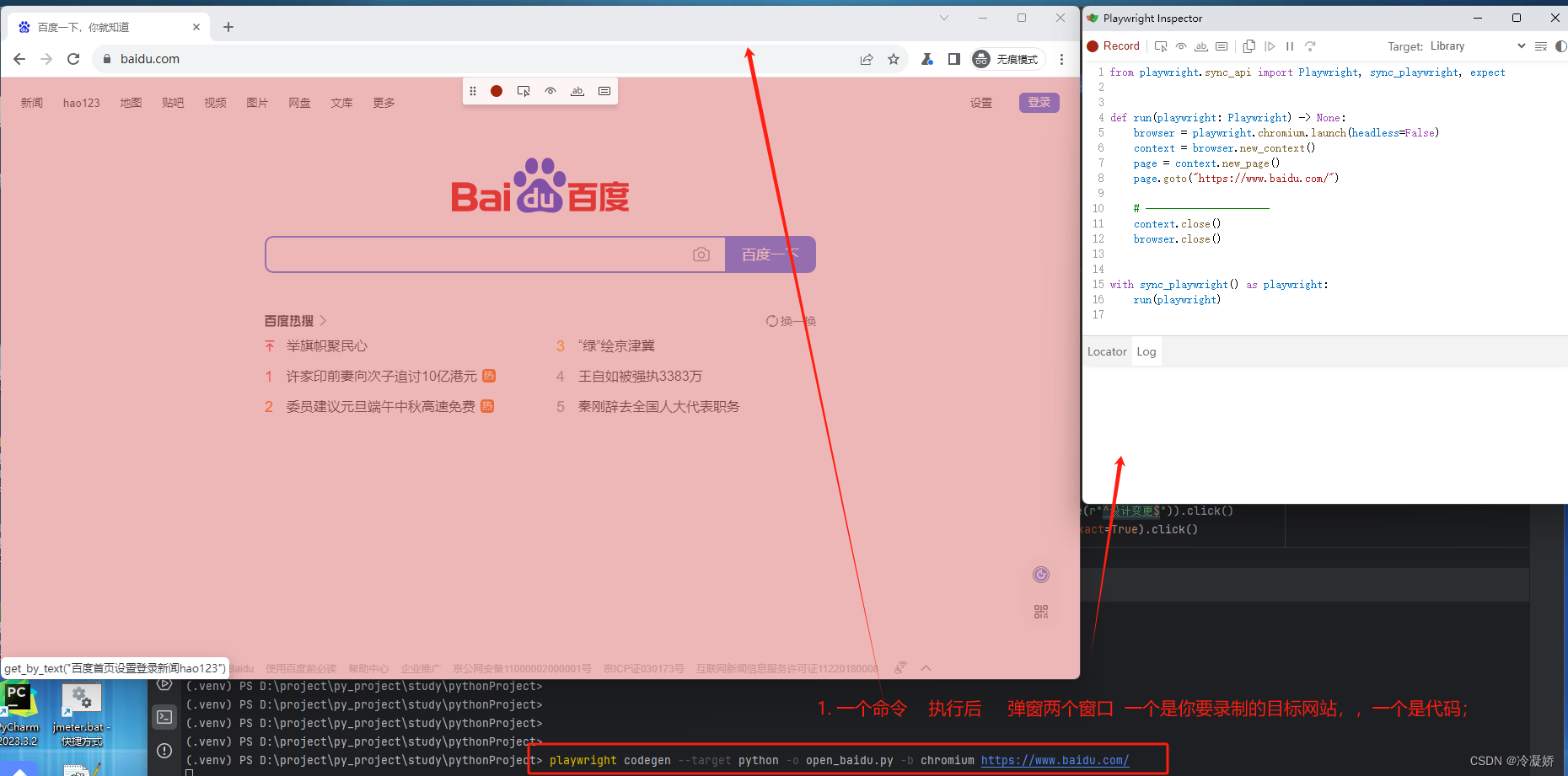Click the Clear code icon in Inspector

[1541, 46]
